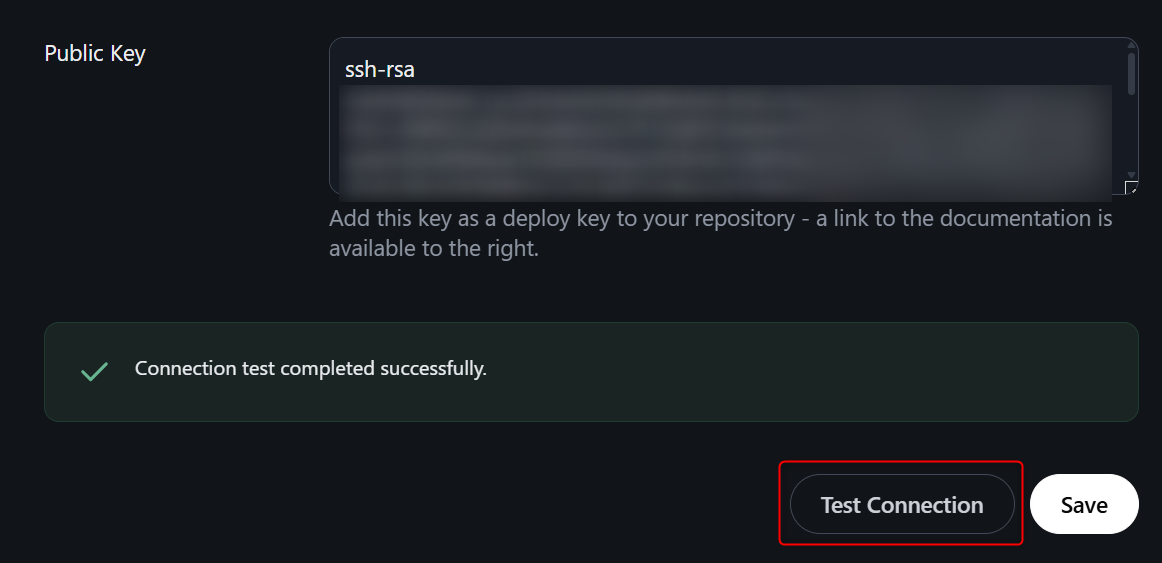Click the "Public Key" field label
Image resolution: width=1162 pixels, height=563 pixels.
[x=95, y=54]
